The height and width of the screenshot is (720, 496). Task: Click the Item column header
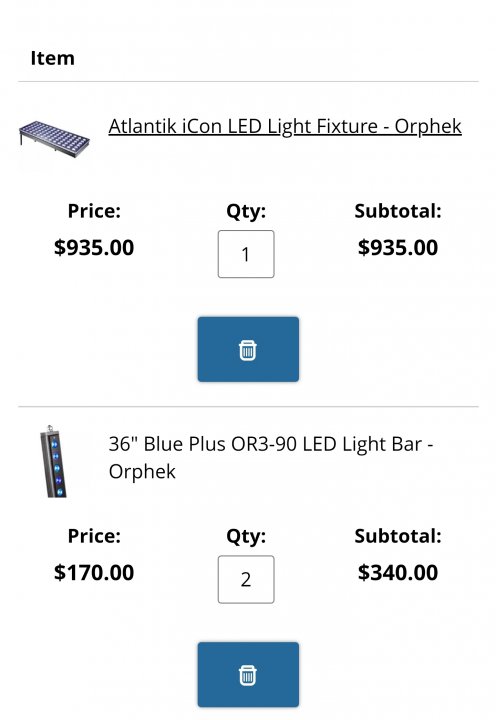coord(52,58)
